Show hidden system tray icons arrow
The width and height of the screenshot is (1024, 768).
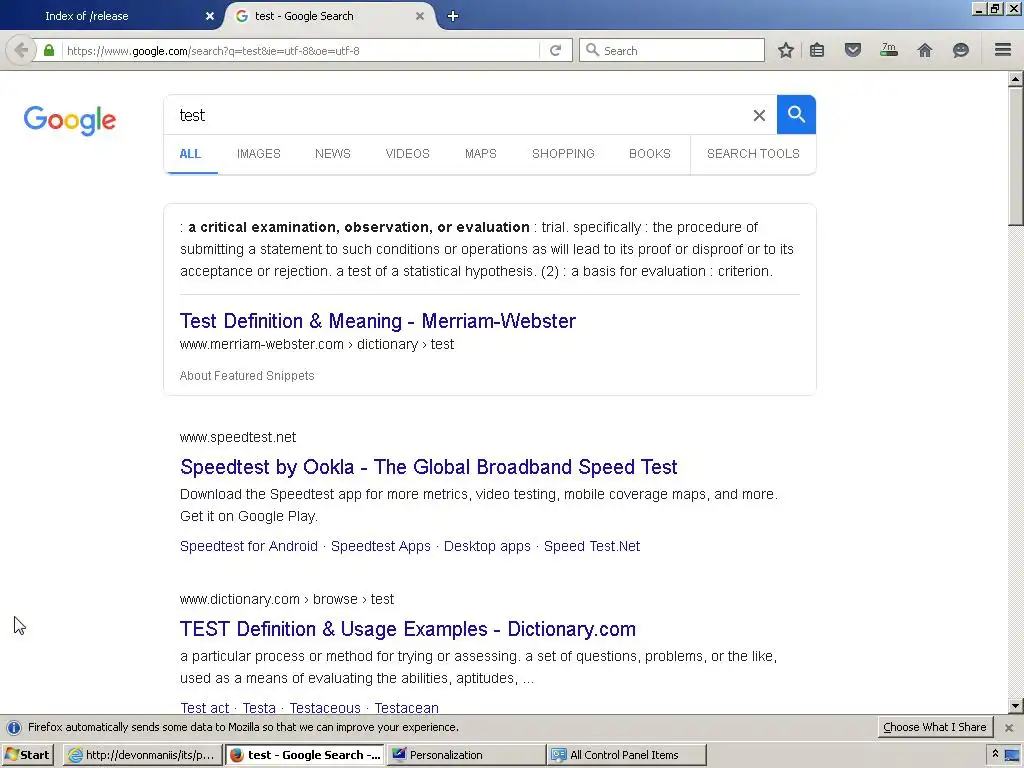(x=995, y=754)
